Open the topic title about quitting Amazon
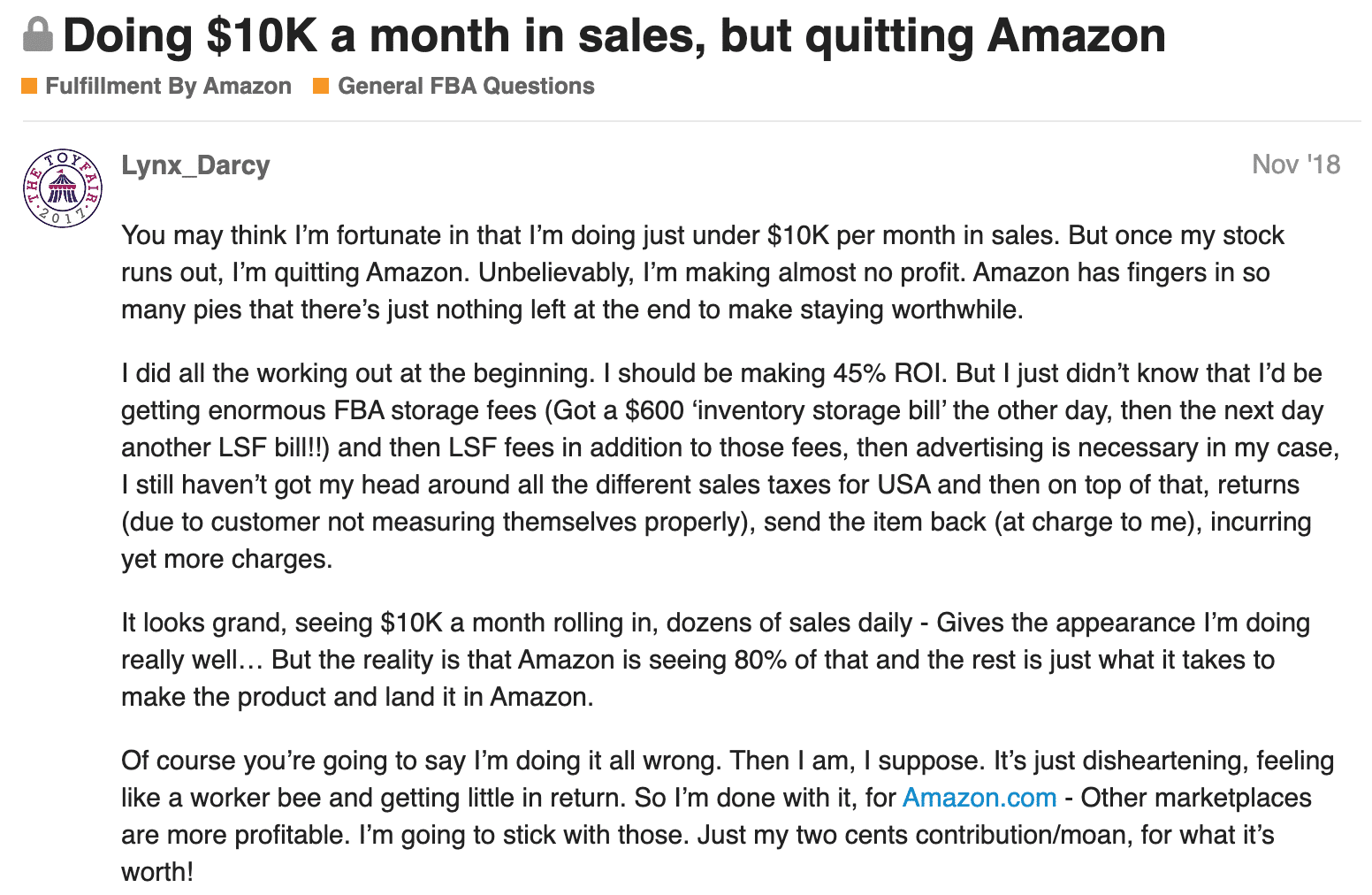Screen dimensions: 1372x895 pos(614,35)
